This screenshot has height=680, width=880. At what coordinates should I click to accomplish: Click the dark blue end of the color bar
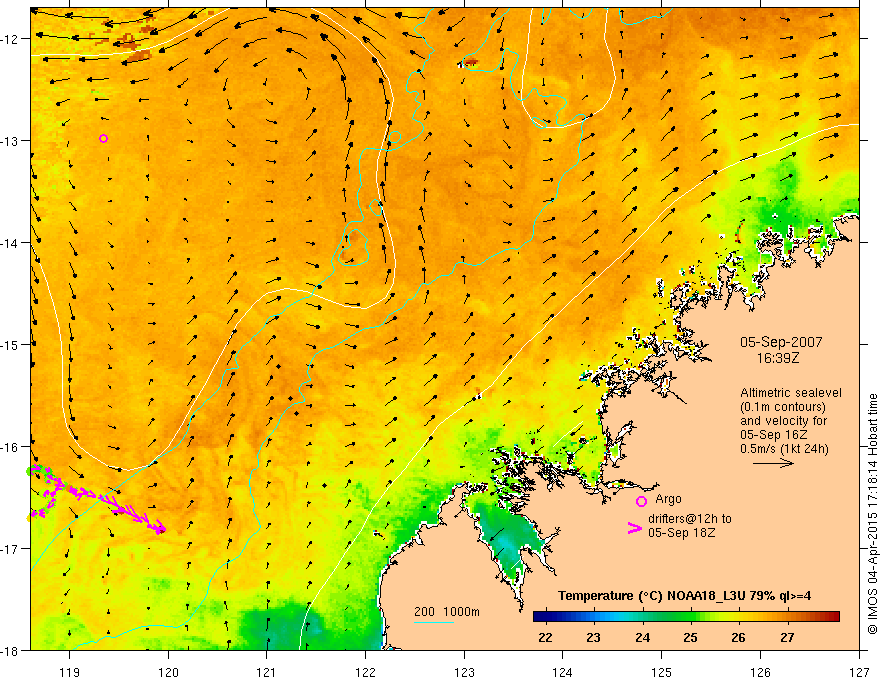539,616
